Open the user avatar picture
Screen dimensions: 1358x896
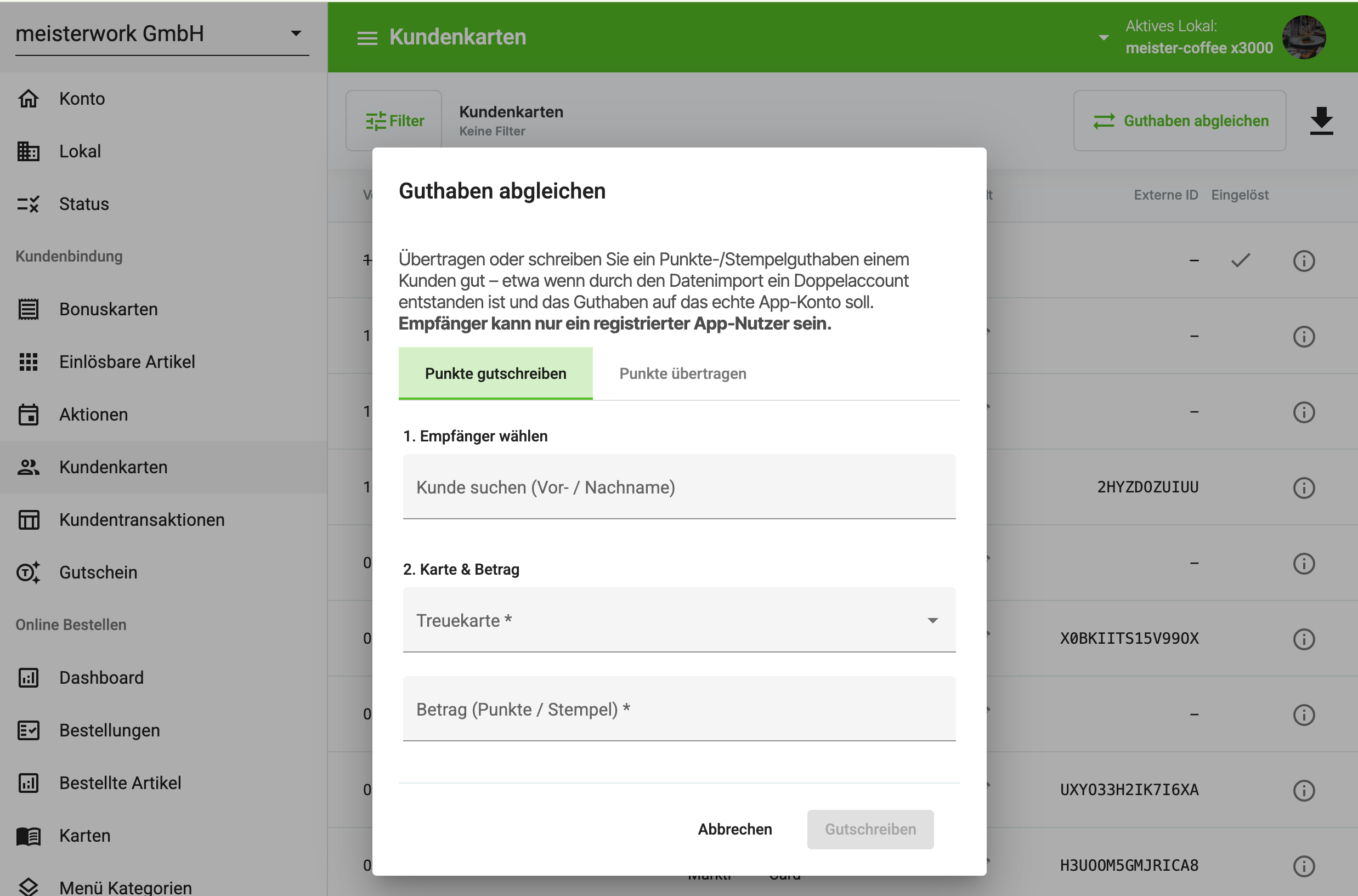click(1304, 37)
